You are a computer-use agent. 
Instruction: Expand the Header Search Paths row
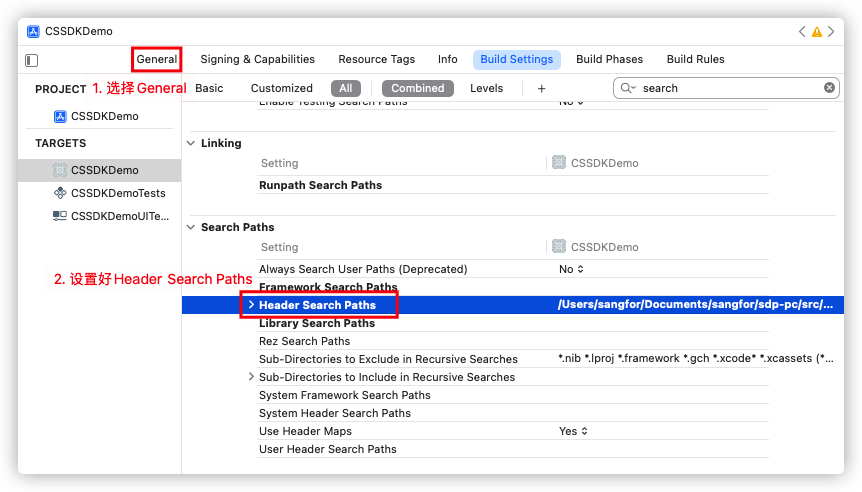(251, 305)
